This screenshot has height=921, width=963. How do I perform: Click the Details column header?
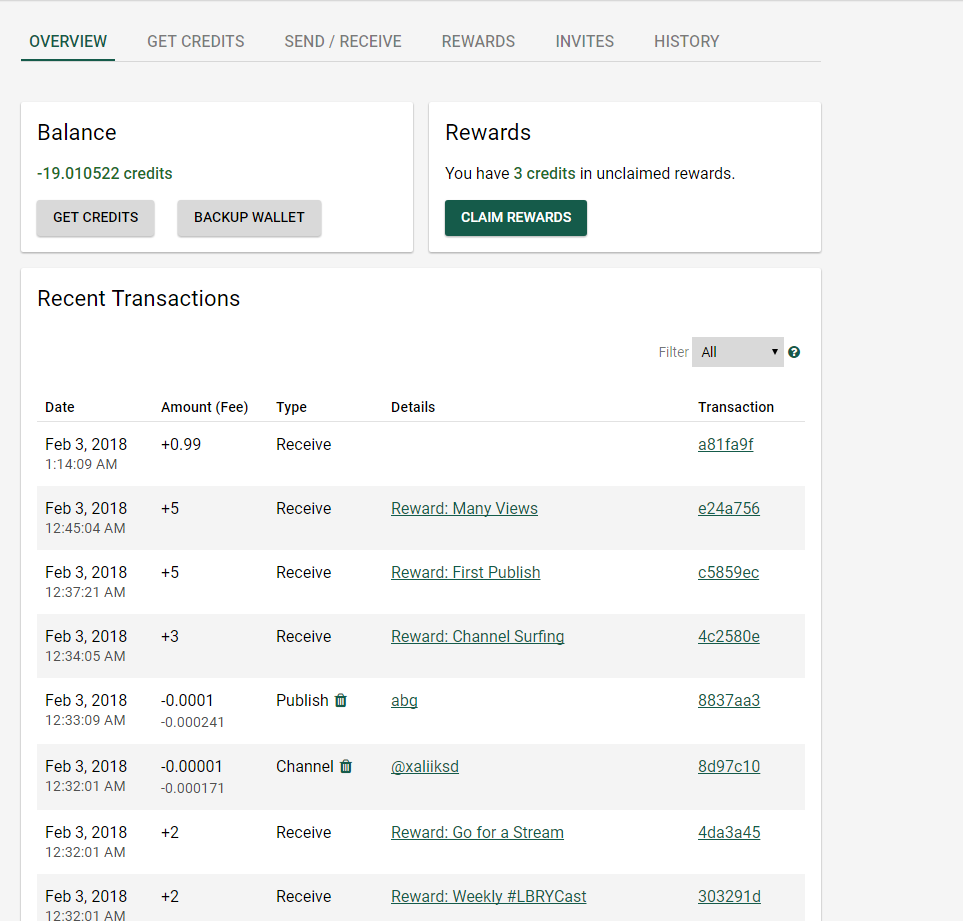[x=413, y=407]
